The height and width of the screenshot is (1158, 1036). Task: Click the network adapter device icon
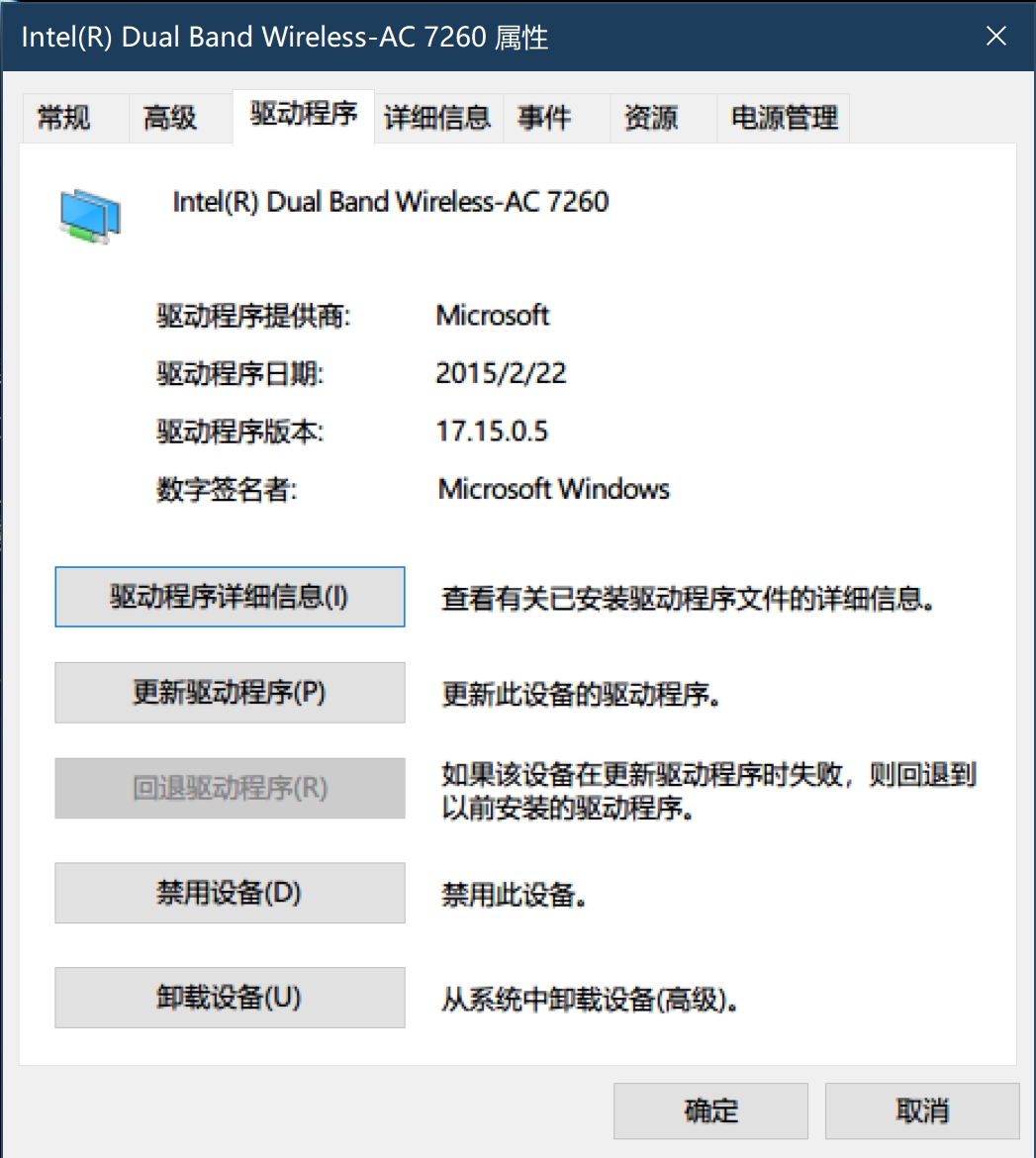(90, 215)
